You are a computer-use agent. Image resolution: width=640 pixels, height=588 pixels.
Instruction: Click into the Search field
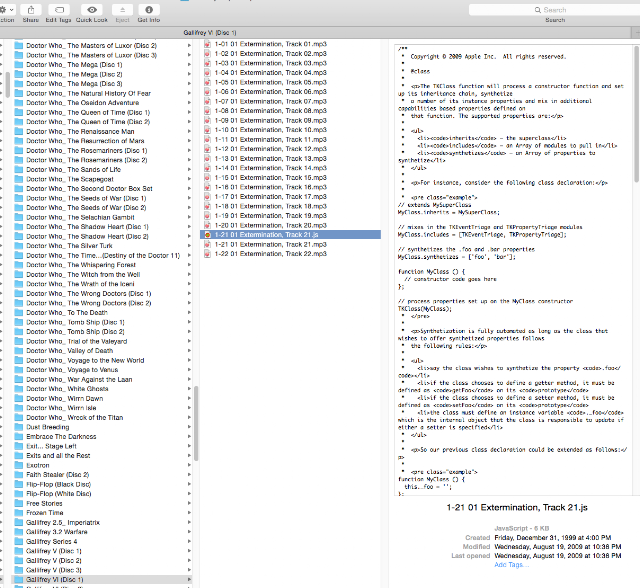(554, 10)
